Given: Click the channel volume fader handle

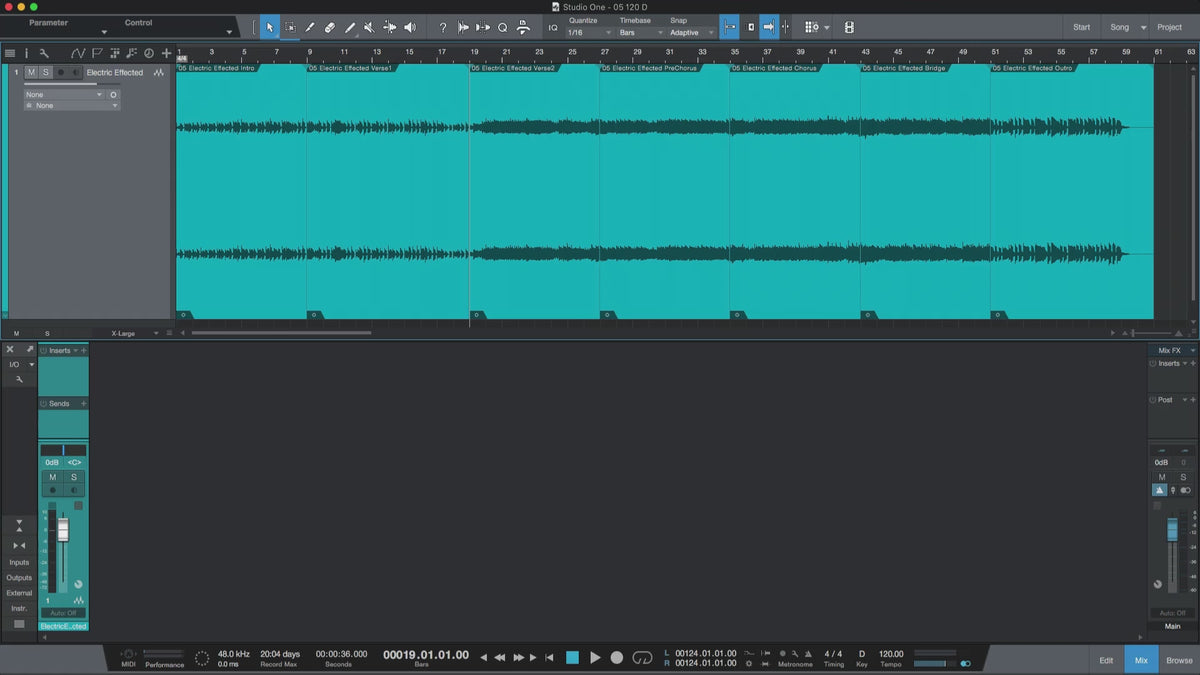Looking at the screenshot, I should [x=63, y=530].
